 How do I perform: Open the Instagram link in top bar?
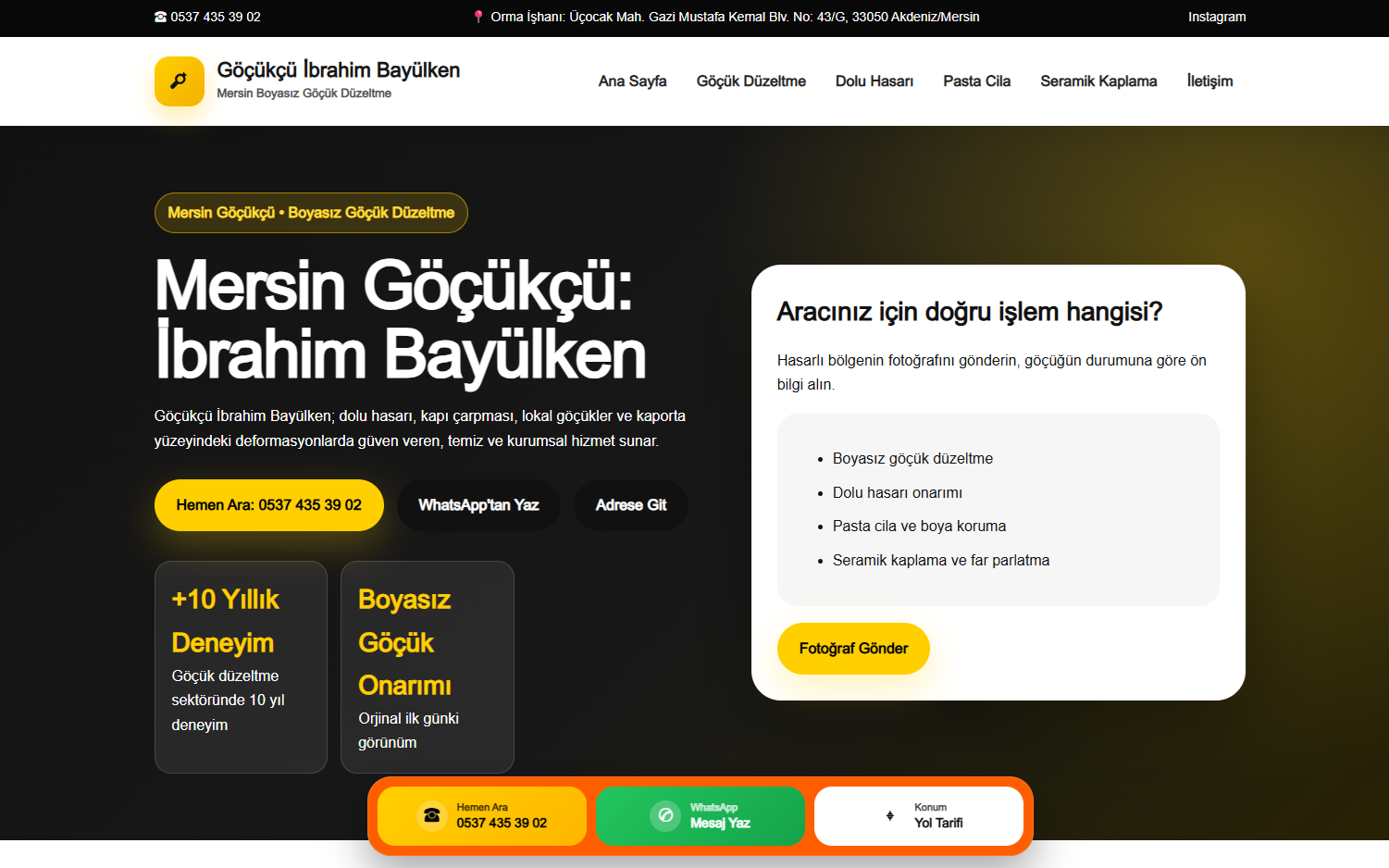point(1217,17)
